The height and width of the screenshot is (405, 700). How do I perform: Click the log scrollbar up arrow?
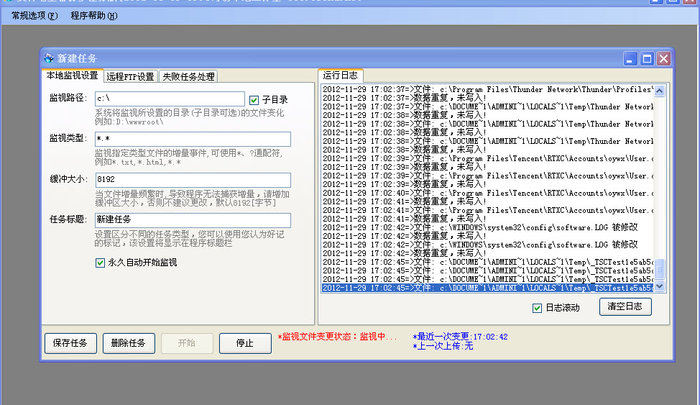tap(659, 91)
